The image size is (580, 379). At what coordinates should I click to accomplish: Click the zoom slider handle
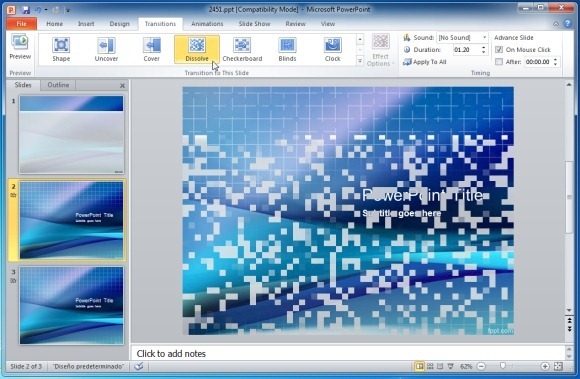pyautogui.click(x=502, y=366)
